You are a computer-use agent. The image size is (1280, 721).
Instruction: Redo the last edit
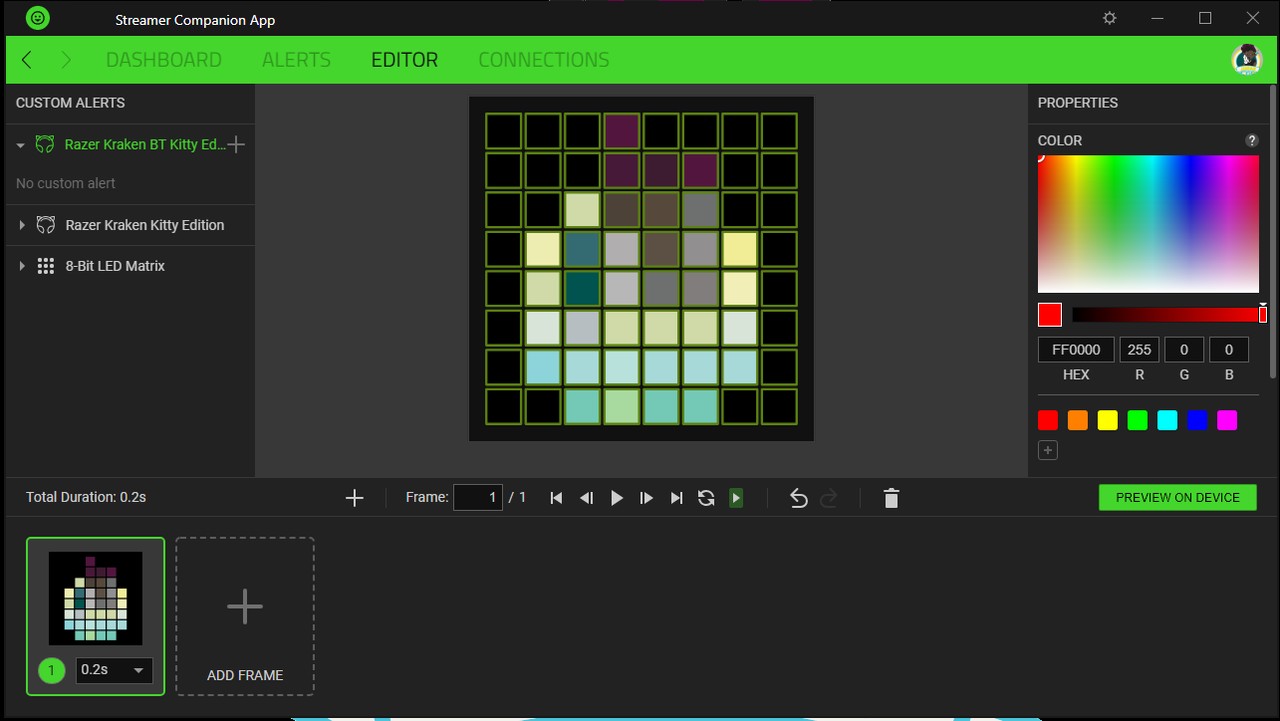[828, 498]
